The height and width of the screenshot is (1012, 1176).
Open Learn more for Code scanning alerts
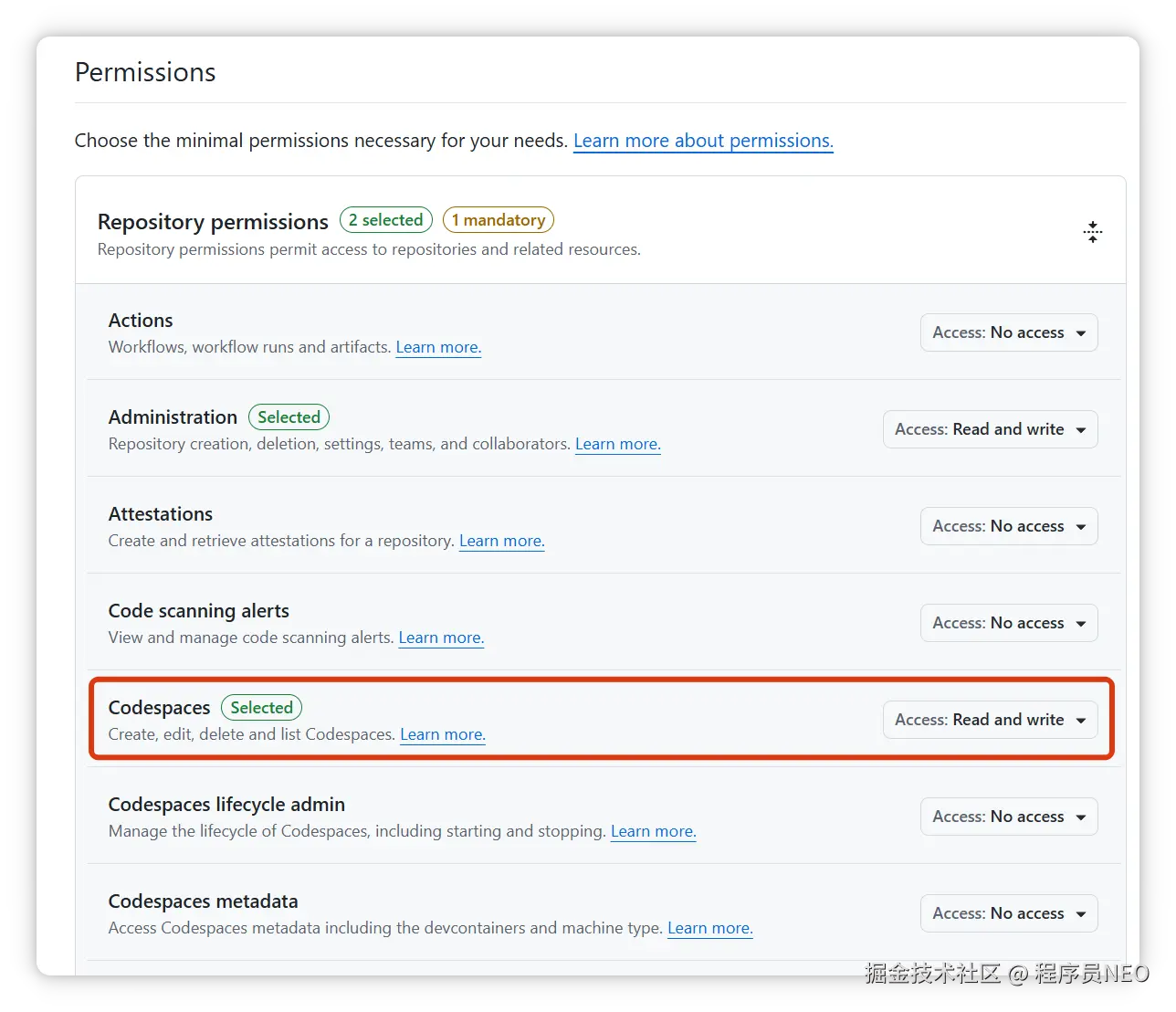pos(441,638)
